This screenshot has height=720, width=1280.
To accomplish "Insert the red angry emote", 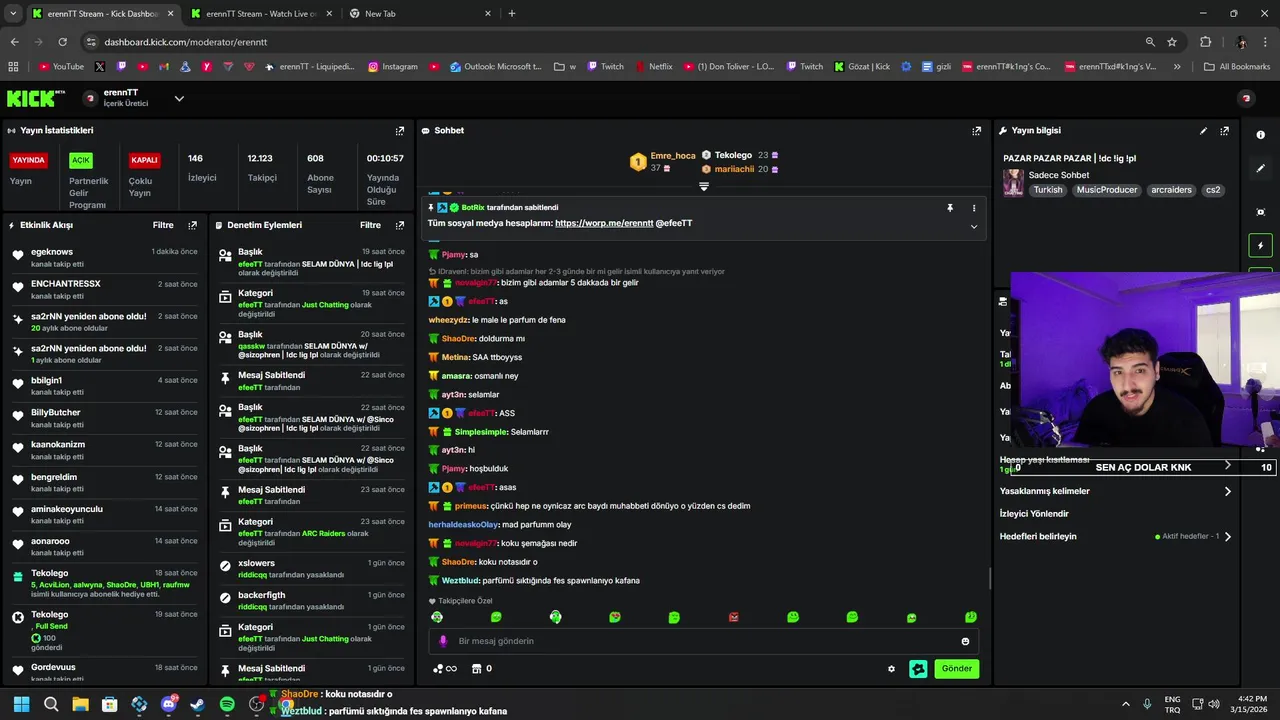I will 733,617.
